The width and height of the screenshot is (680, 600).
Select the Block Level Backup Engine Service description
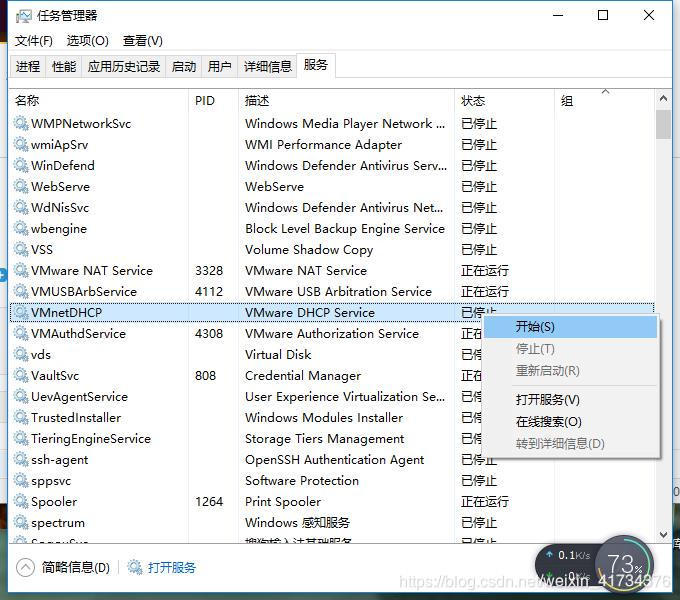345,228
